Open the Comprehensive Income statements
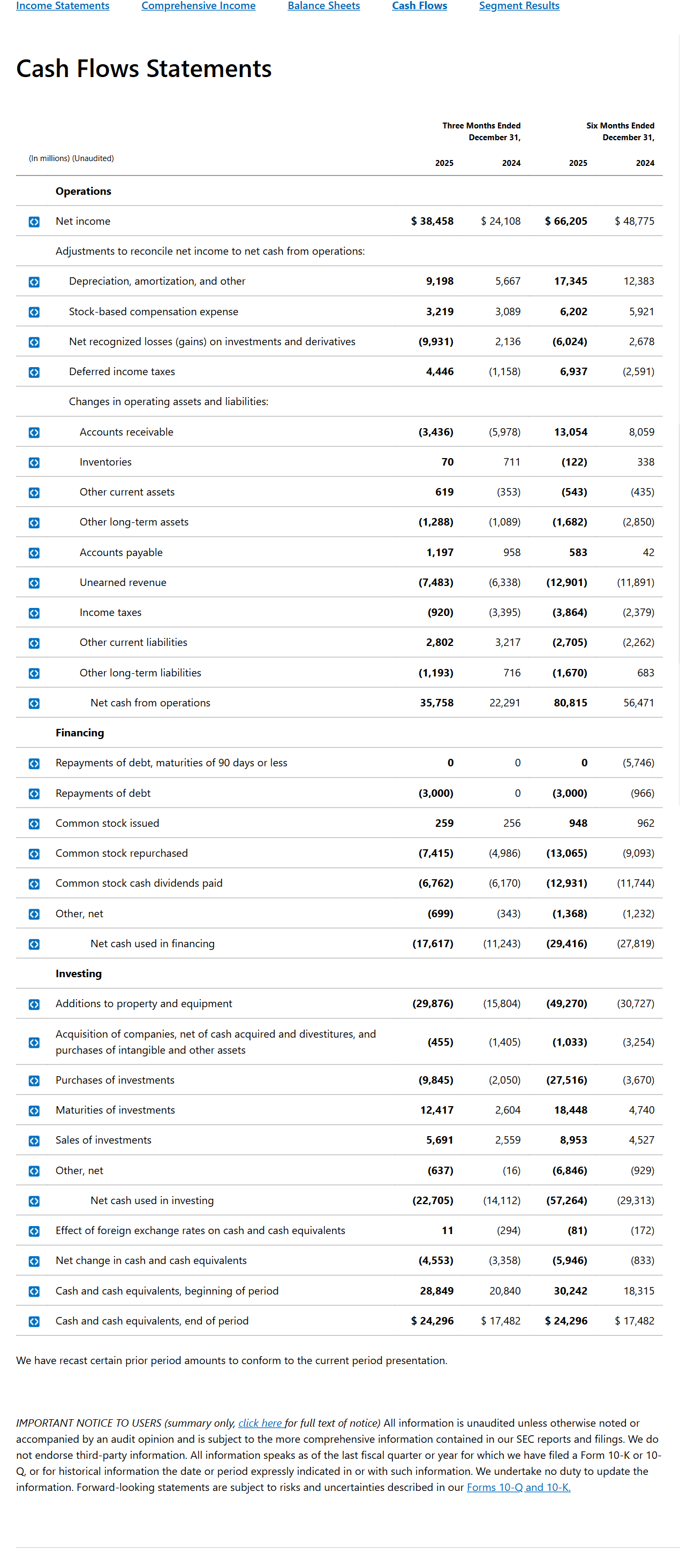 pos(199,6)
